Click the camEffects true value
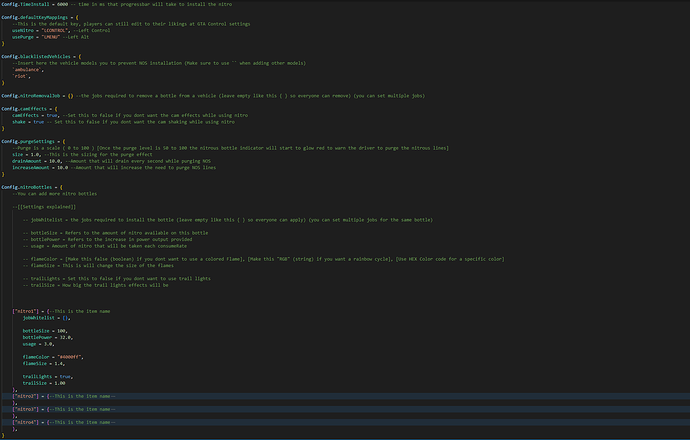This screenshot has height=440, width=690. (x=52, y=115)
